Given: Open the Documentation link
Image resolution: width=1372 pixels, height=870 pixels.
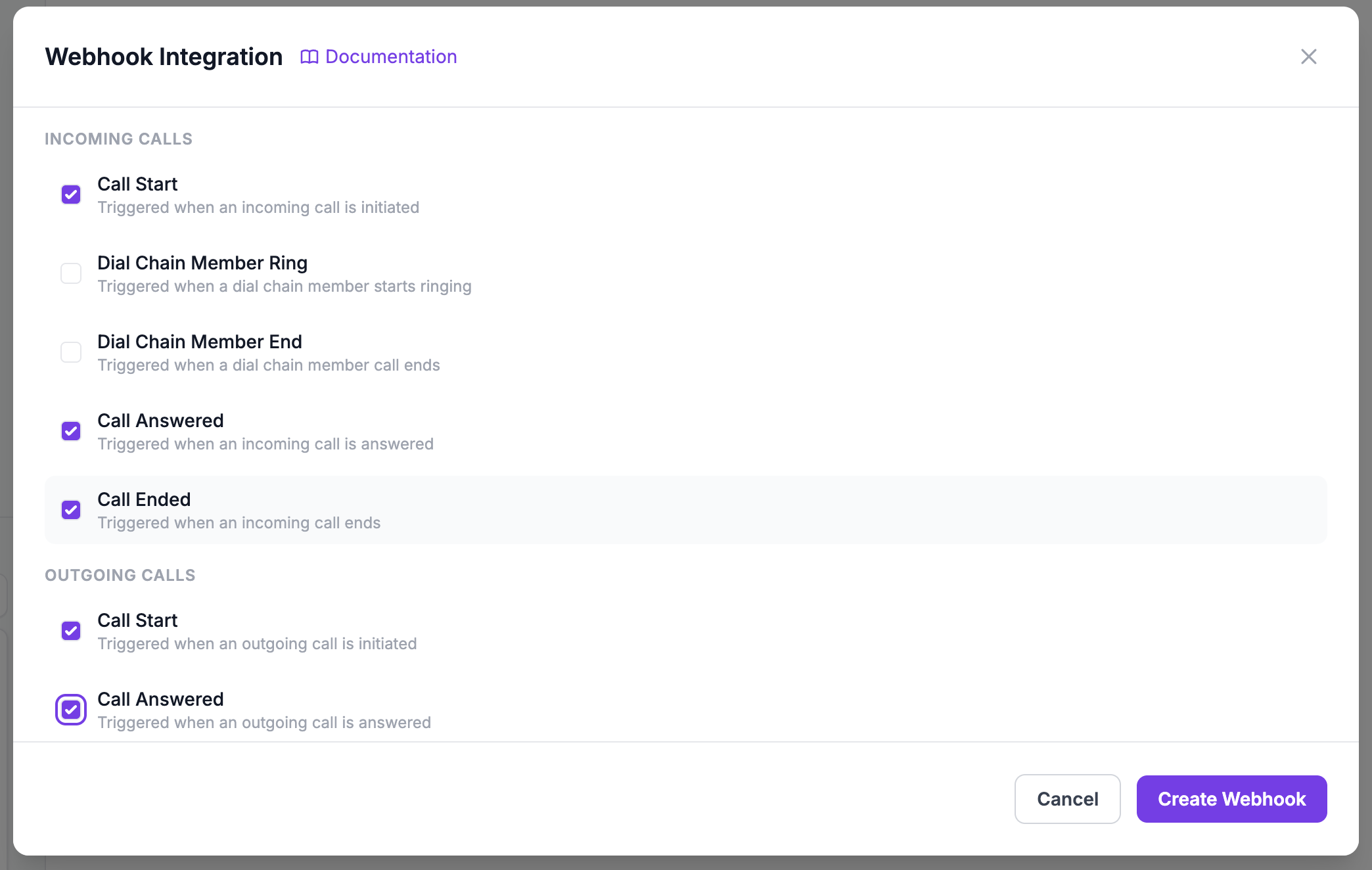Looking at the screenshot, I should coord(390,57).
